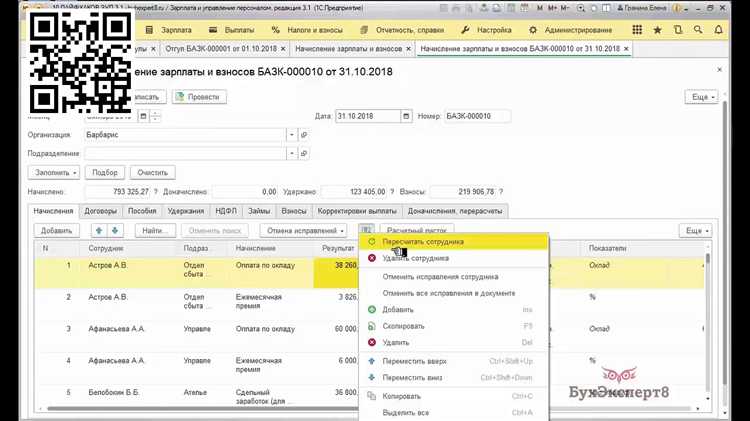
Task: Close the Отгул БАЗК-000001 tab
Action: point(283,49)
